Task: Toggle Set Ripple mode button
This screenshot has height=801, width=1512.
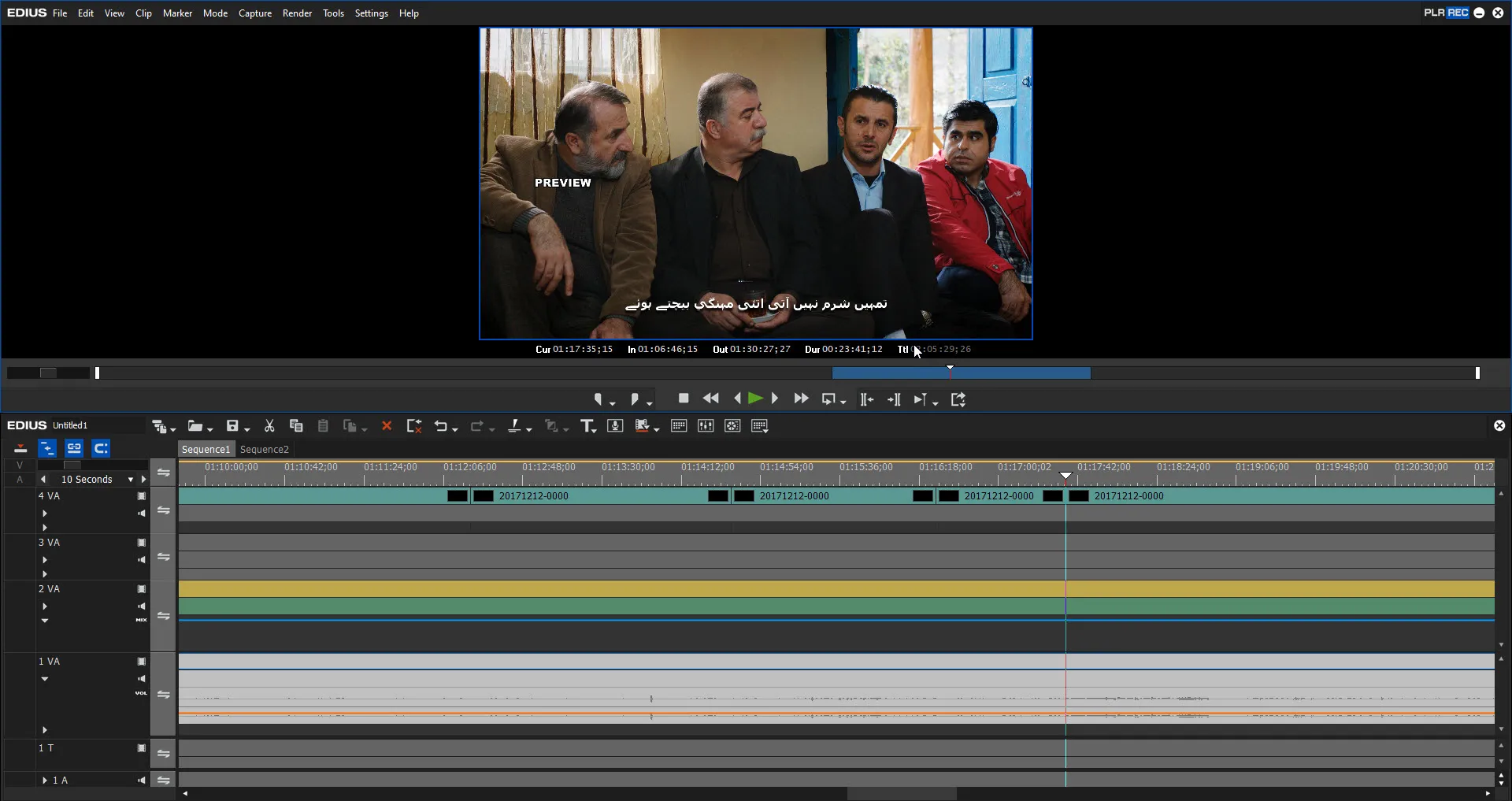Action: pos(47,449)
